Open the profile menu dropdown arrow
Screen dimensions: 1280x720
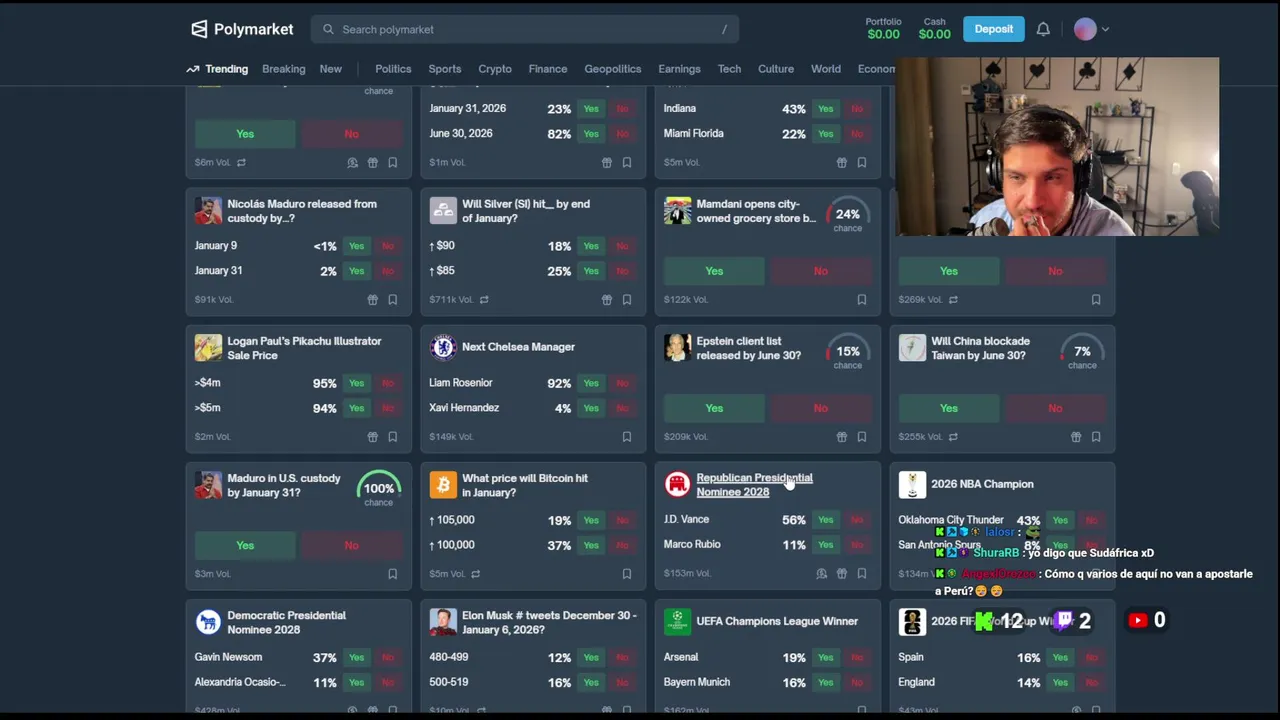pos(1105,30)
